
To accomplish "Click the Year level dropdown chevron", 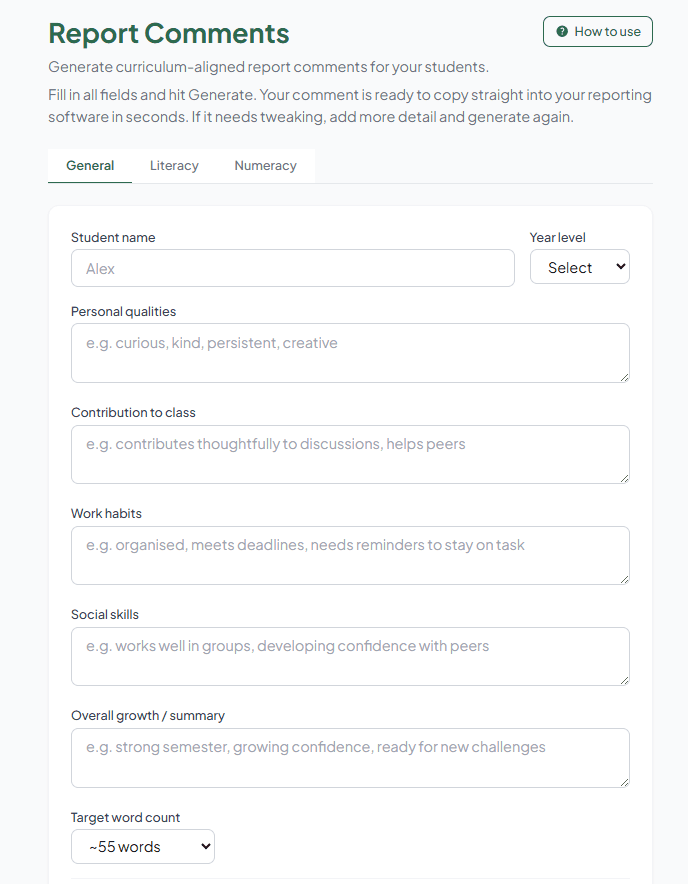I will coord(619,266).
